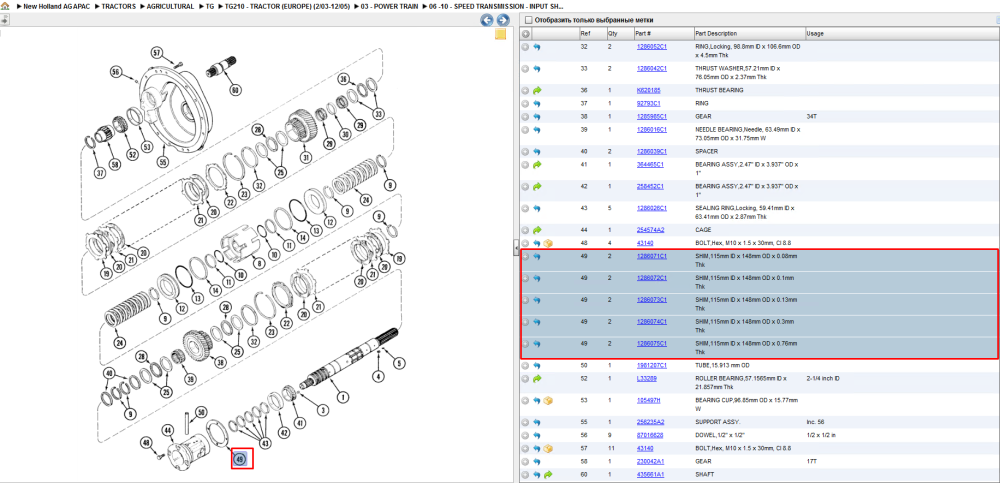1000x483 pixels.
Task: Toggle the select circle for Ref 32 row
Action: pos(526,47)
